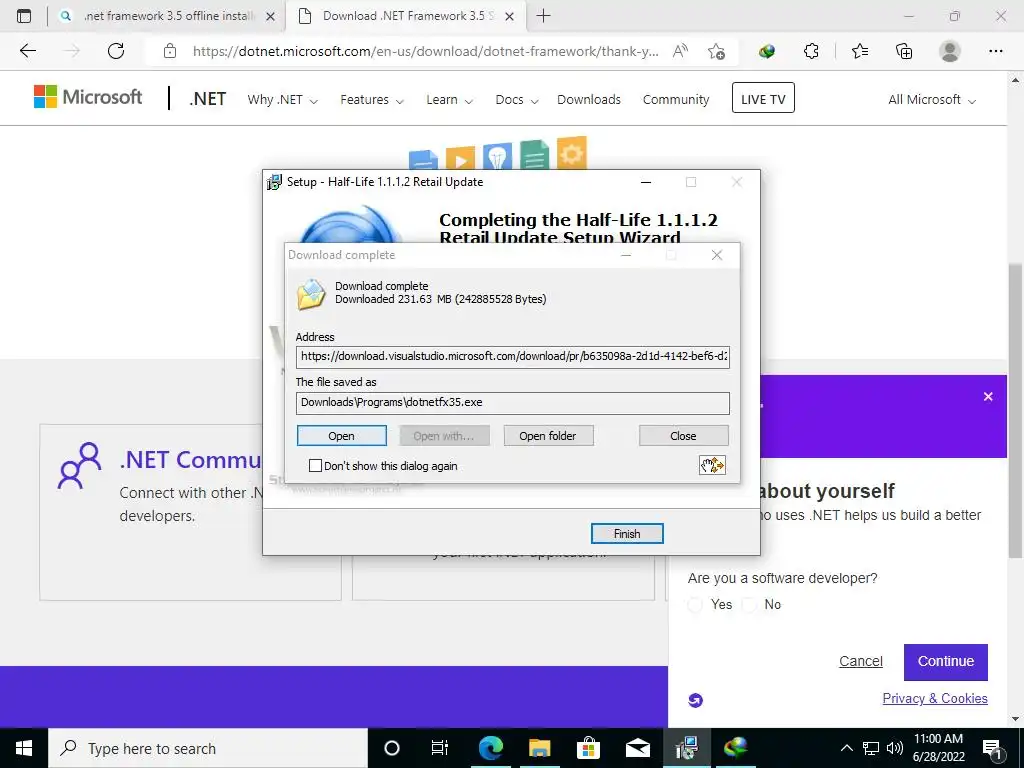
Task: Open Task View on the taskbar
Action: coord(440,748)
